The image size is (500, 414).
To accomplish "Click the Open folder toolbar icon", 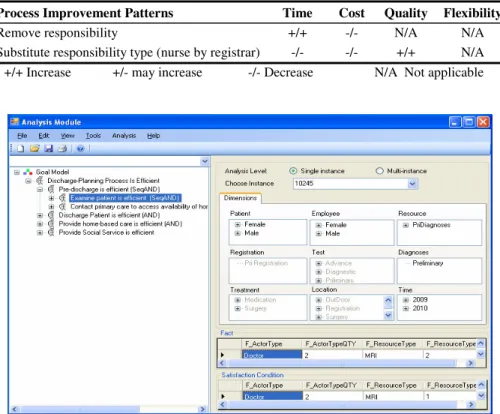I will click(x=34, y=149).
